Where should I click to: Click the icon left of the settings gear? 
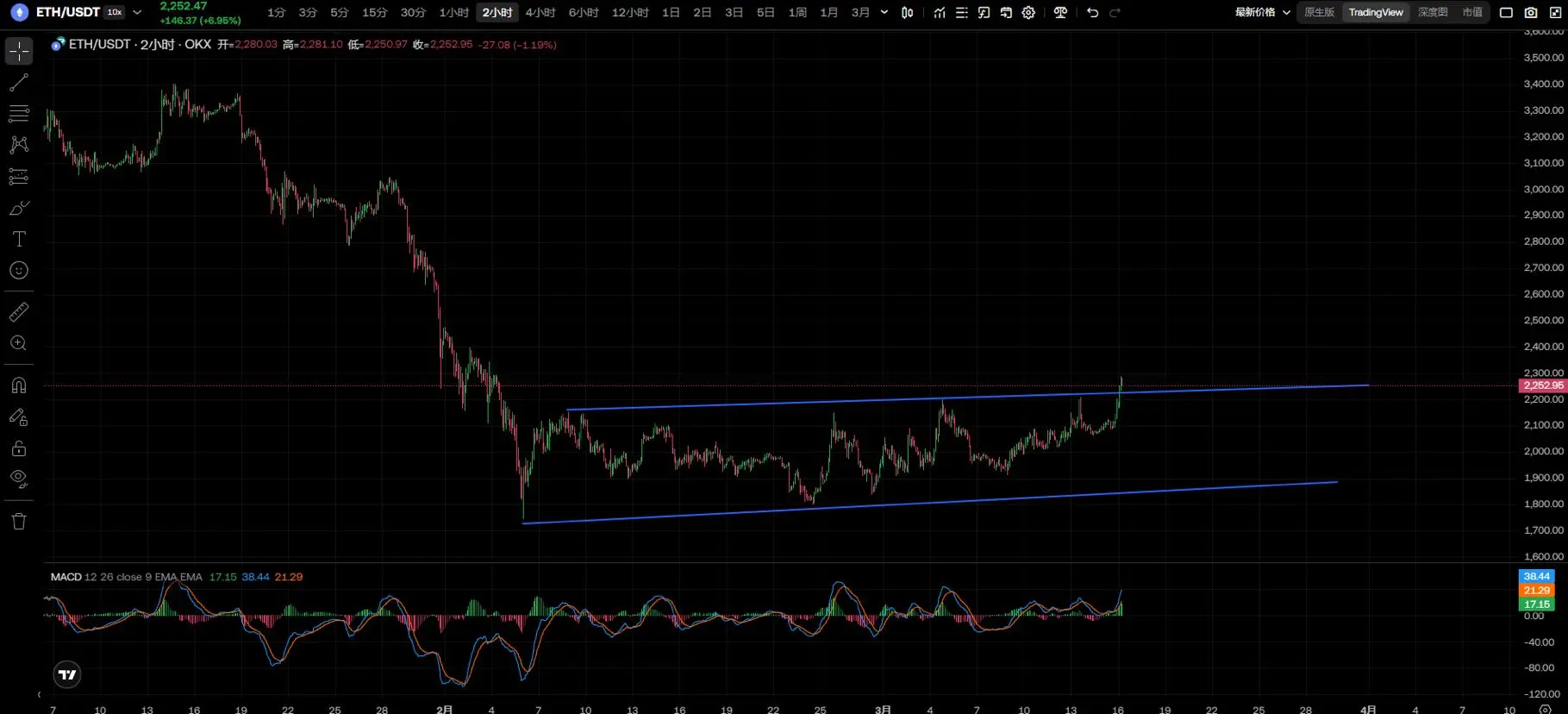click(x=1006, y=13)
